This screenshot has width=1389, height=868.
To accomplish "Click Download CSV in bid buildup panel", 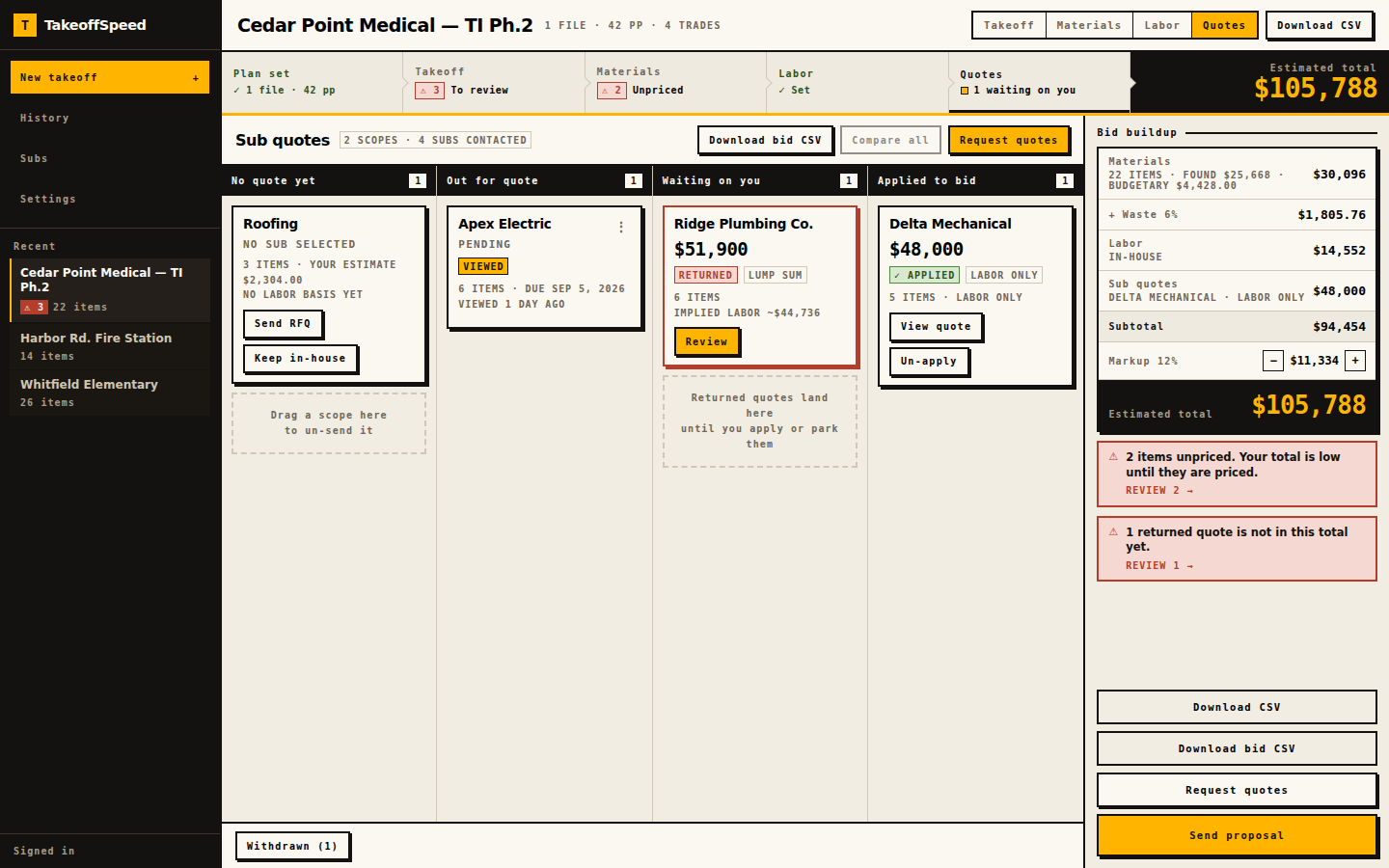I will (1237, 707).
